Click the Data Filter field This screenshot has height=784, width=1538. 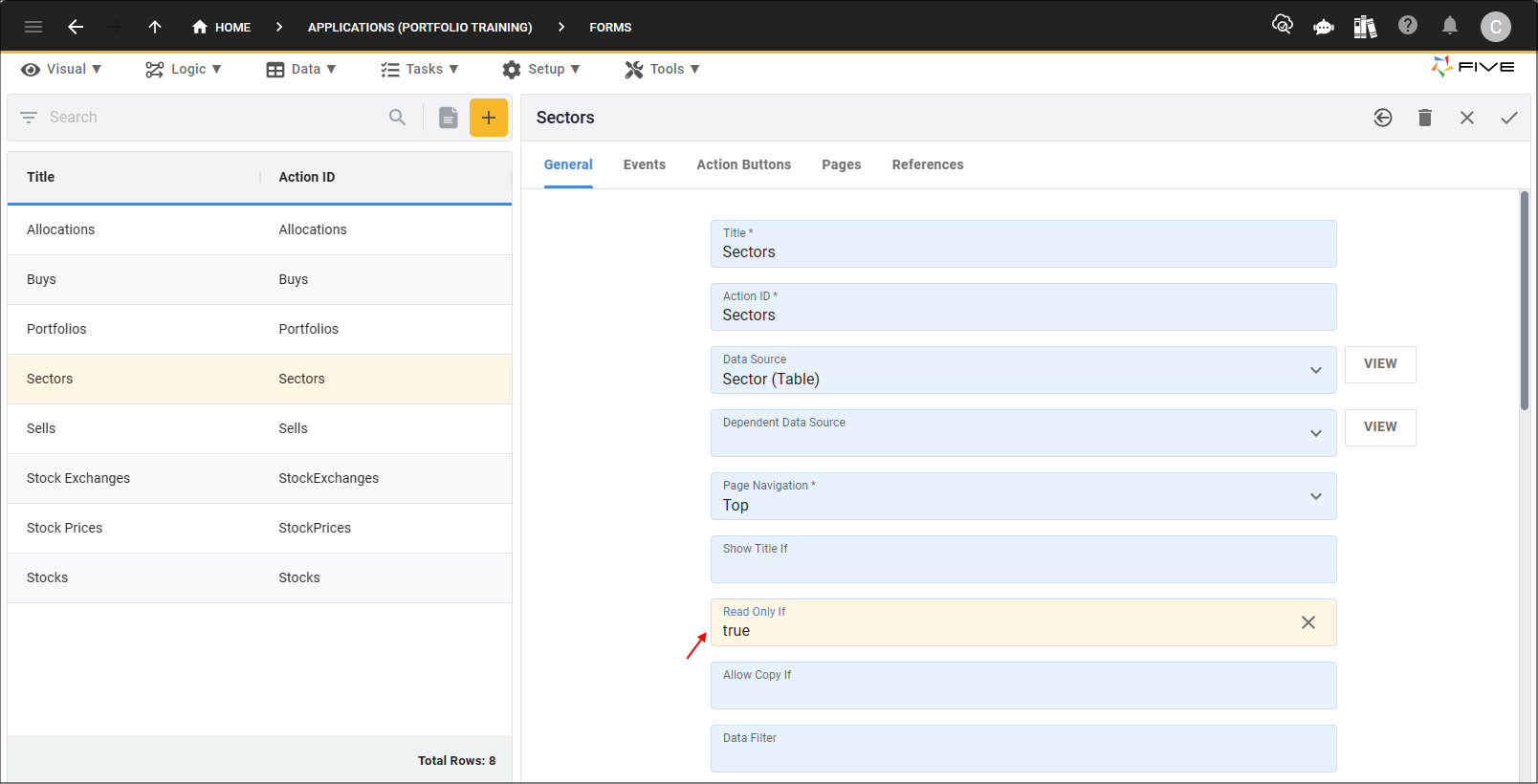1023,749
